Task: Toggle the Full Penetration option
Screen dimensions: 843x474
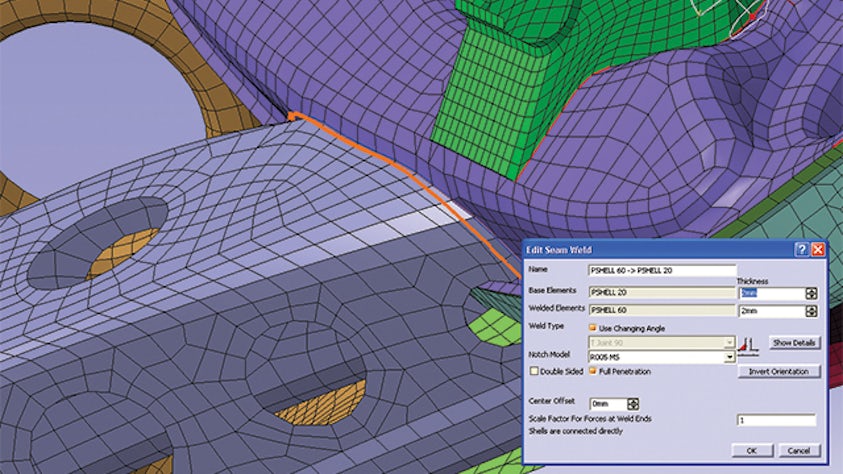Action: 592,371
